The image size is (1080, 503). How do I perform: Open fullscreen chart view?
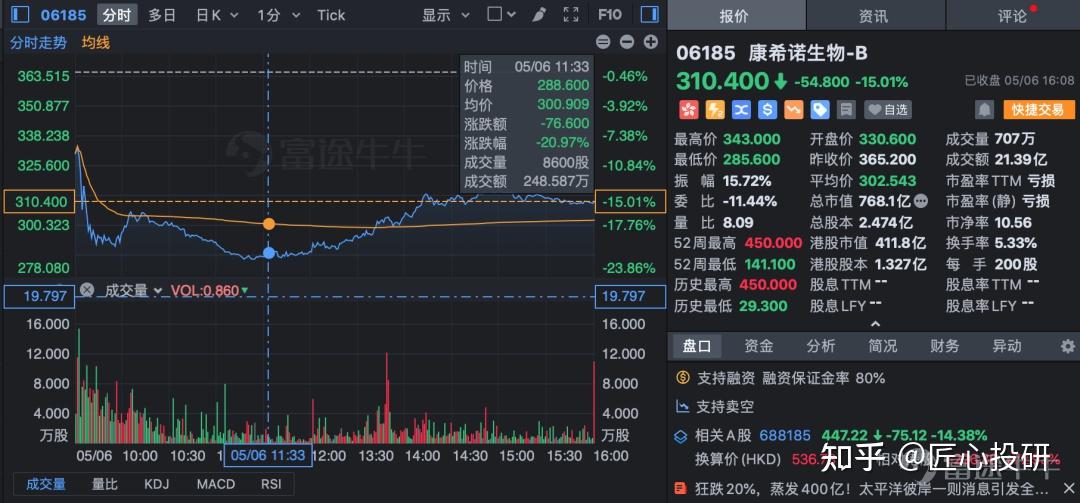point(571,14)
